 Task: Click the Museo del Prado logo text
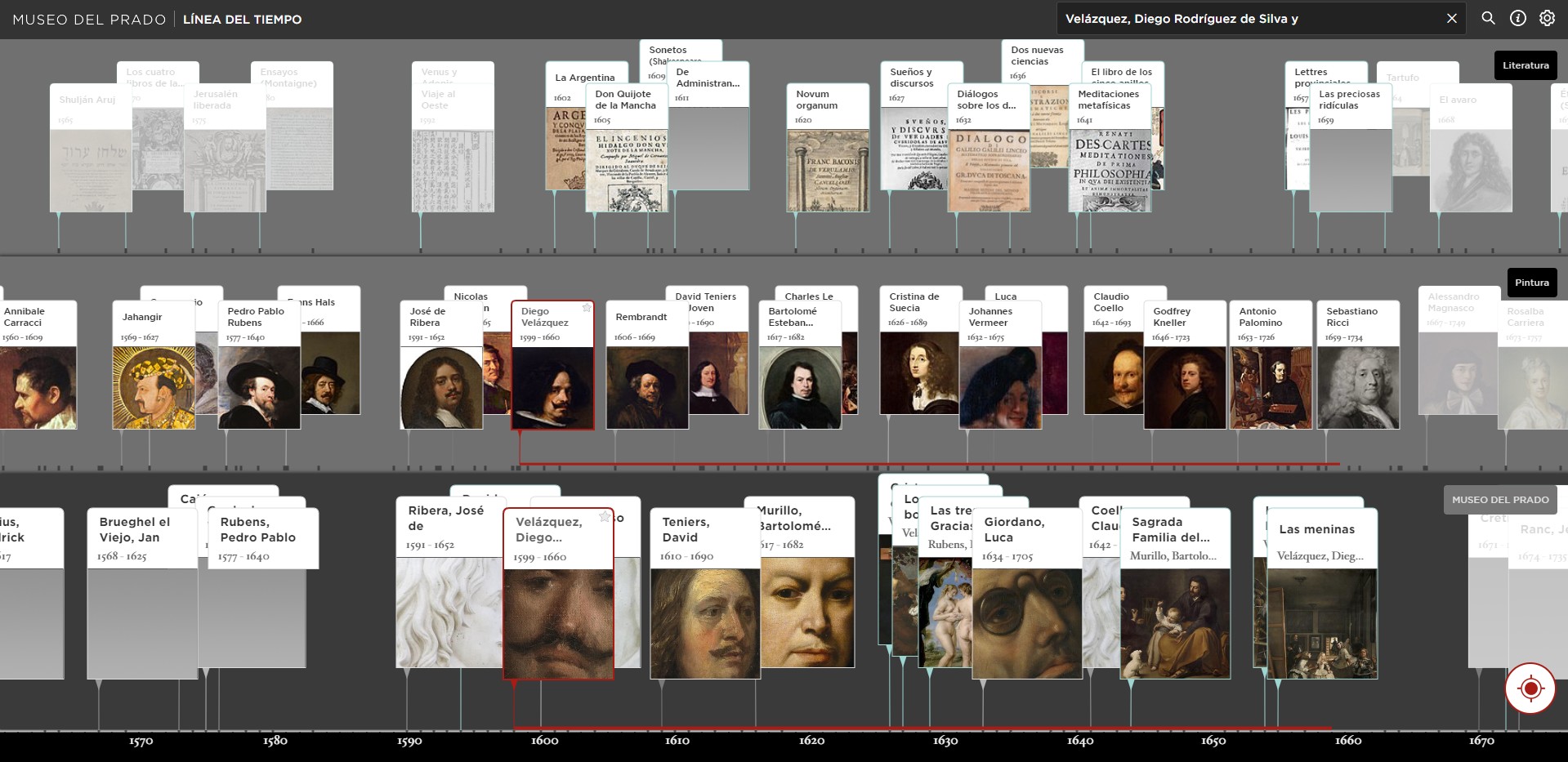pyautogui.click(x=89, y=19)
